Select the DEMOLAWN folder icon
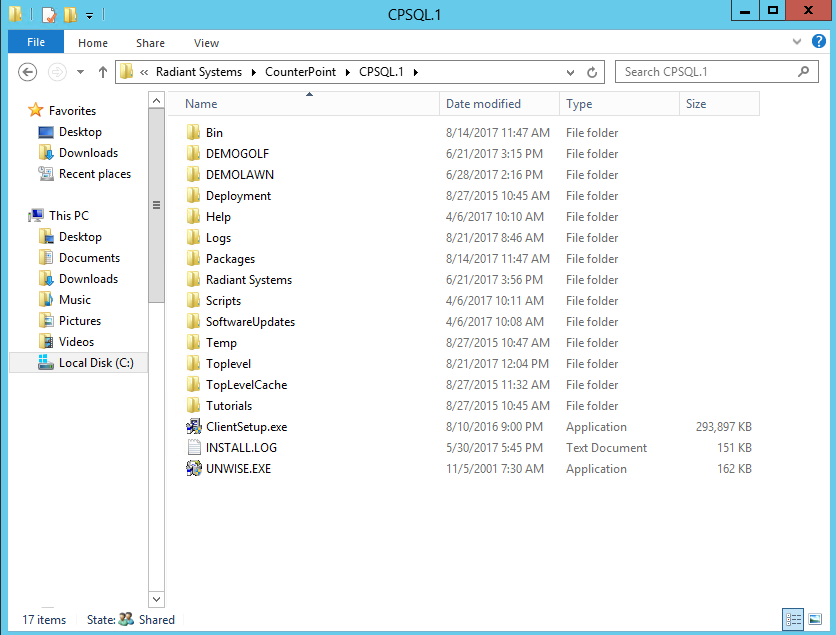 [x=194, y=174]
